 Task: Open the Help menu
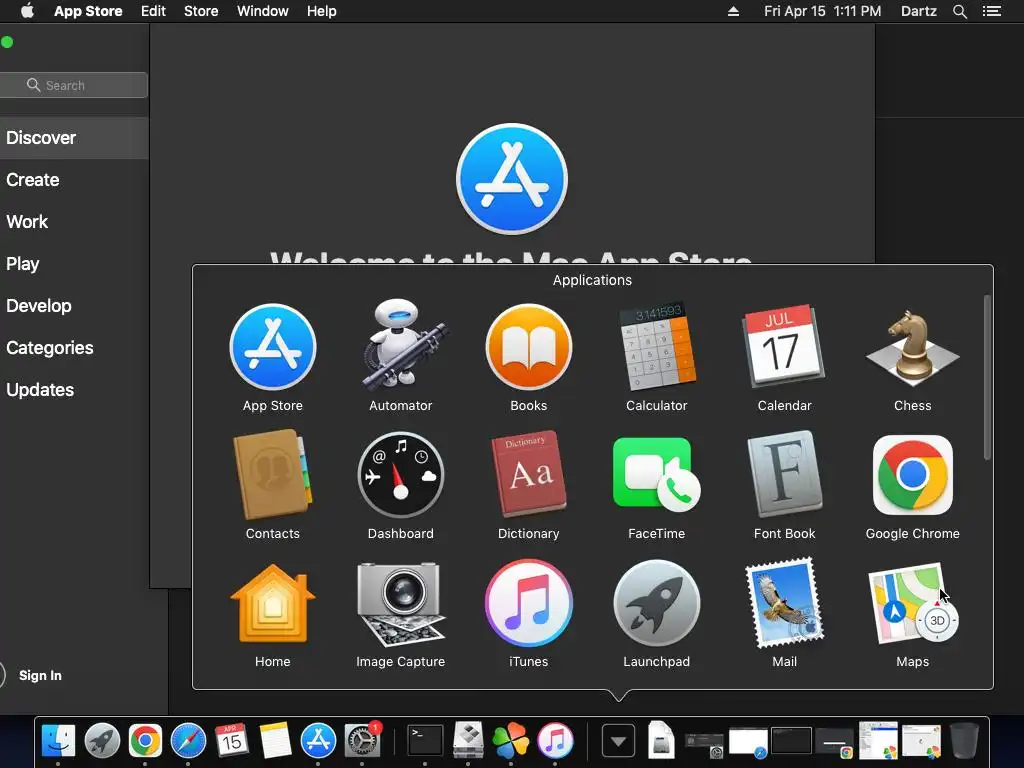[x=322, y=11]
